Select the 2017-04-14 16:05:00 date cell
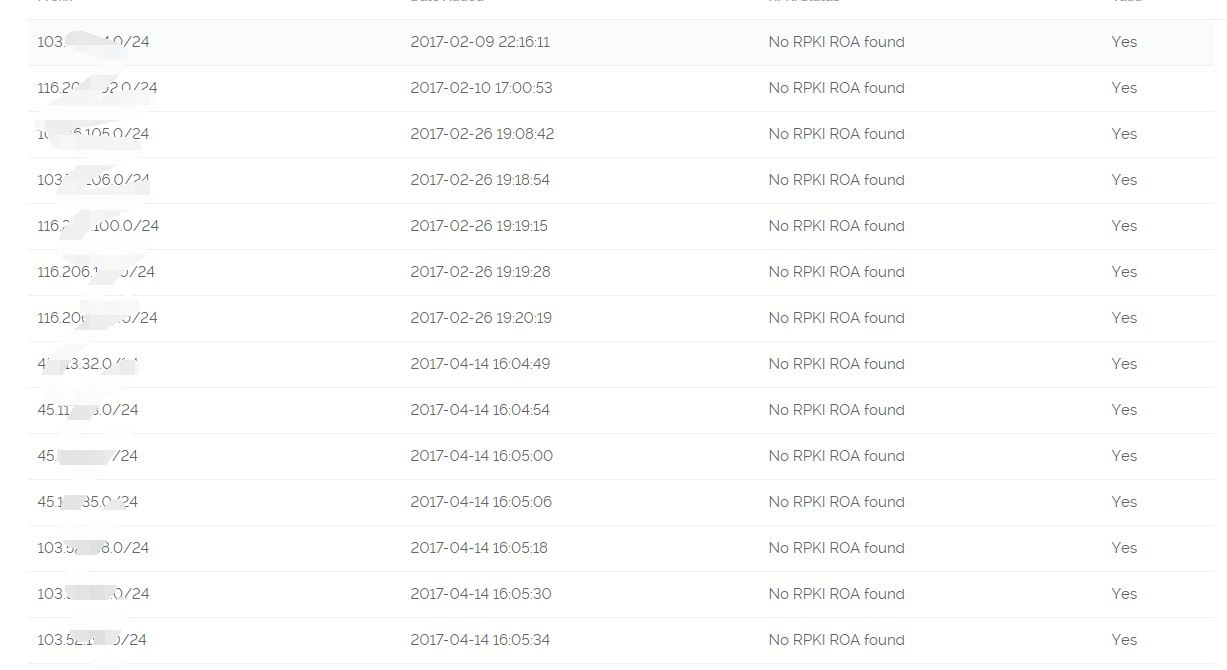1227x670 pixels. (481, 456)
